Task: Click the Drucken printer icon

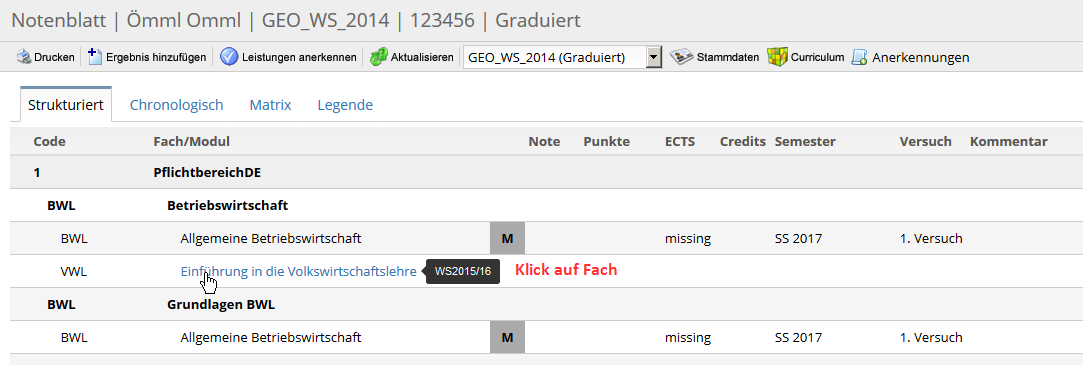Action: (x=24, y=57)
